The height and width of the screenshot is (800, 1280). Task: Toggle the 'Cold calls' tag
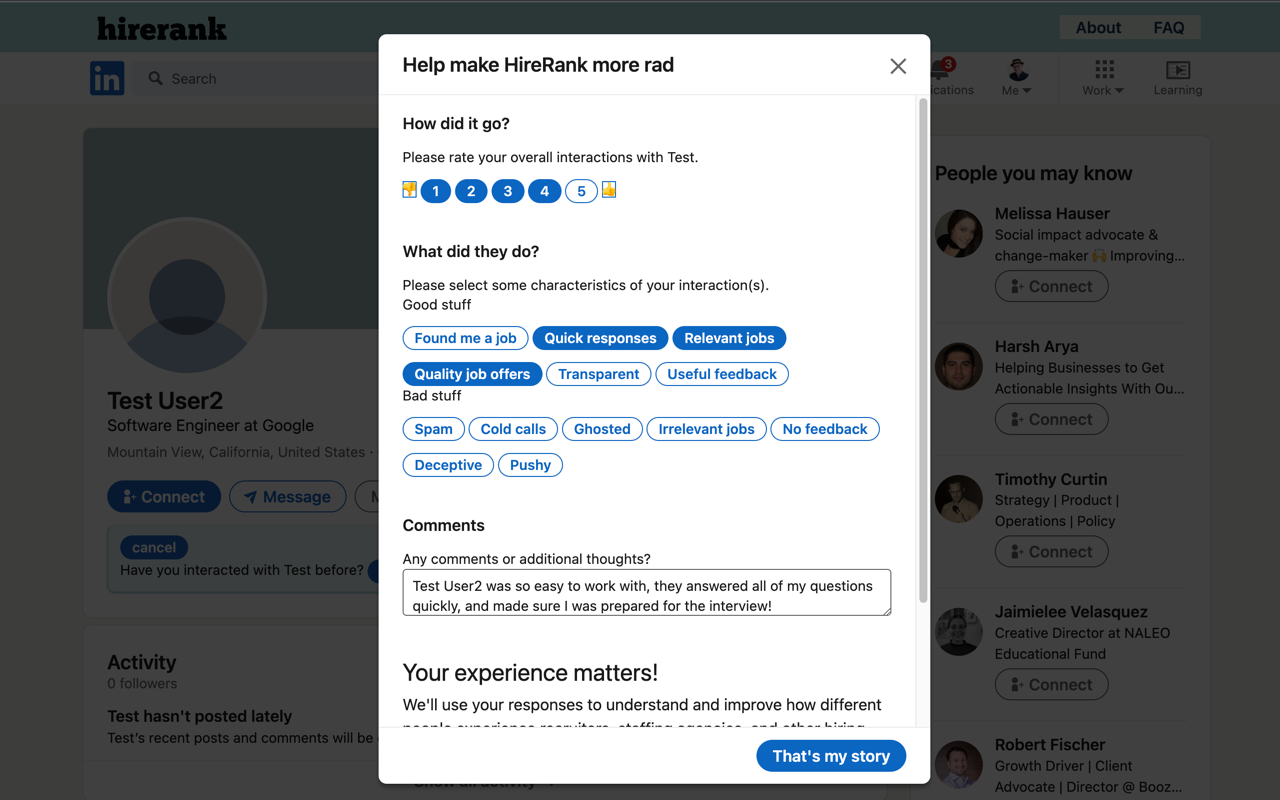point(513,429)
